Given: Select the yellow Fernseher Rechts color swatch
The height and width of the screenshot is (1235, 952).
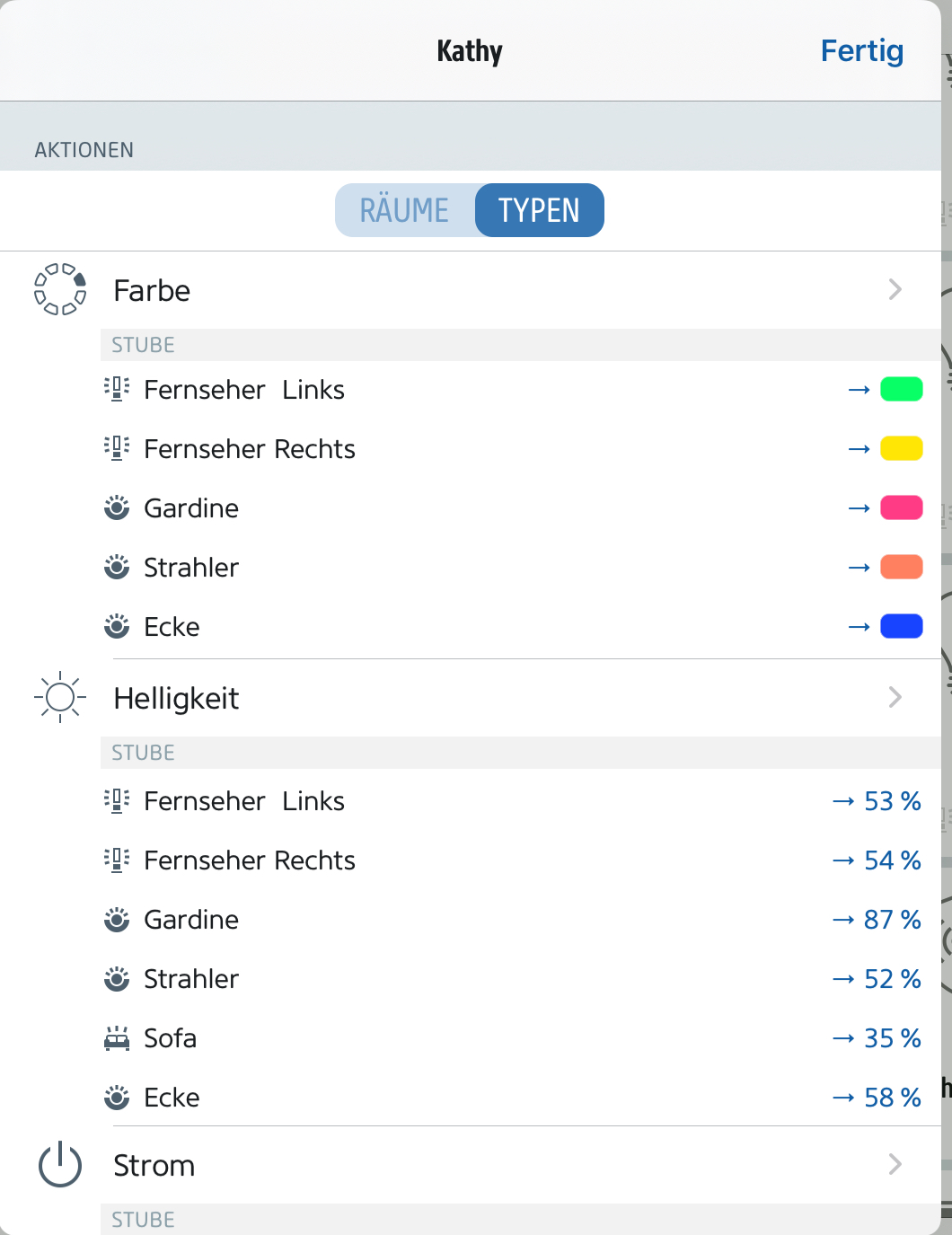Looking at the screenshot, I should 901,448.
